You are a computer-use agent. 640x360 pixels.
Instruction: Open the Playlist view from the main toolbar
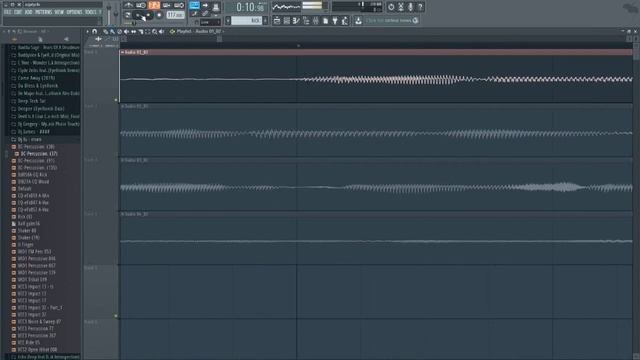coord(277,20)
